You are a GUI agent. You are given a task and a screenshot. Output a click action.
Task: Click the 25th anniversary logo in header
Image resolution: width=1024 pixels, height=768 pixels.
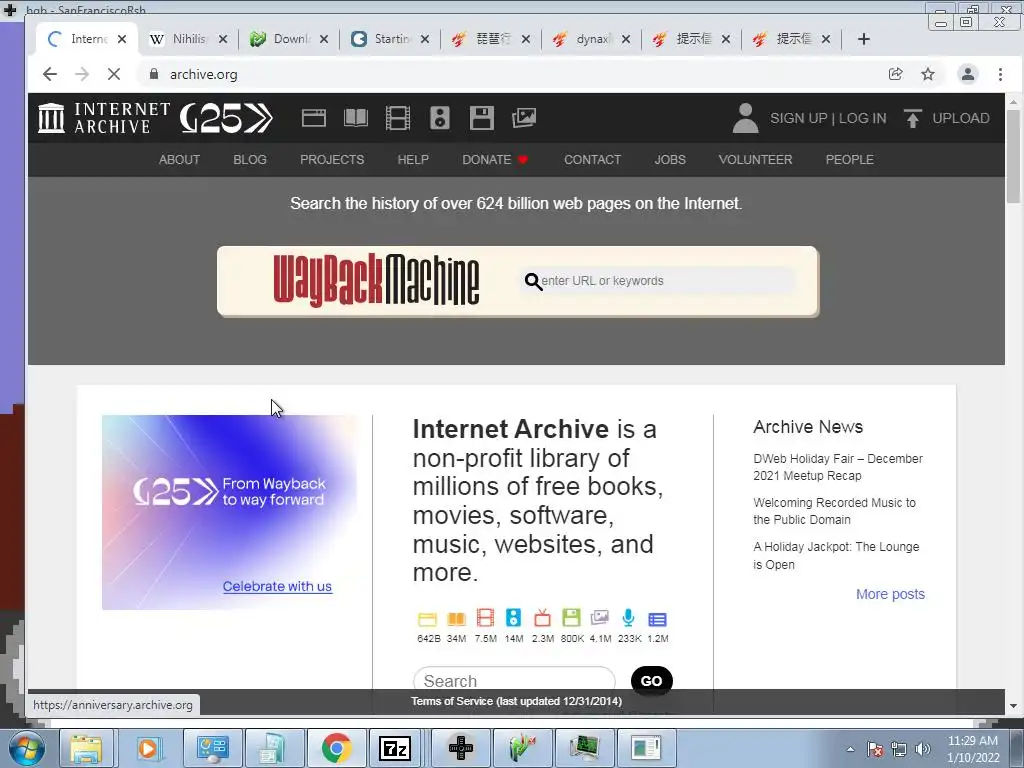[x=226, y=118]
